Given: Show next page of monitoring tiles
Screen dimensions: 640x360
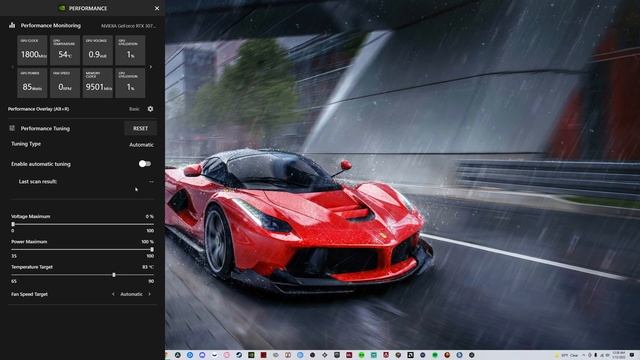Looking at the screenshot, I should (x=151, y=67).
